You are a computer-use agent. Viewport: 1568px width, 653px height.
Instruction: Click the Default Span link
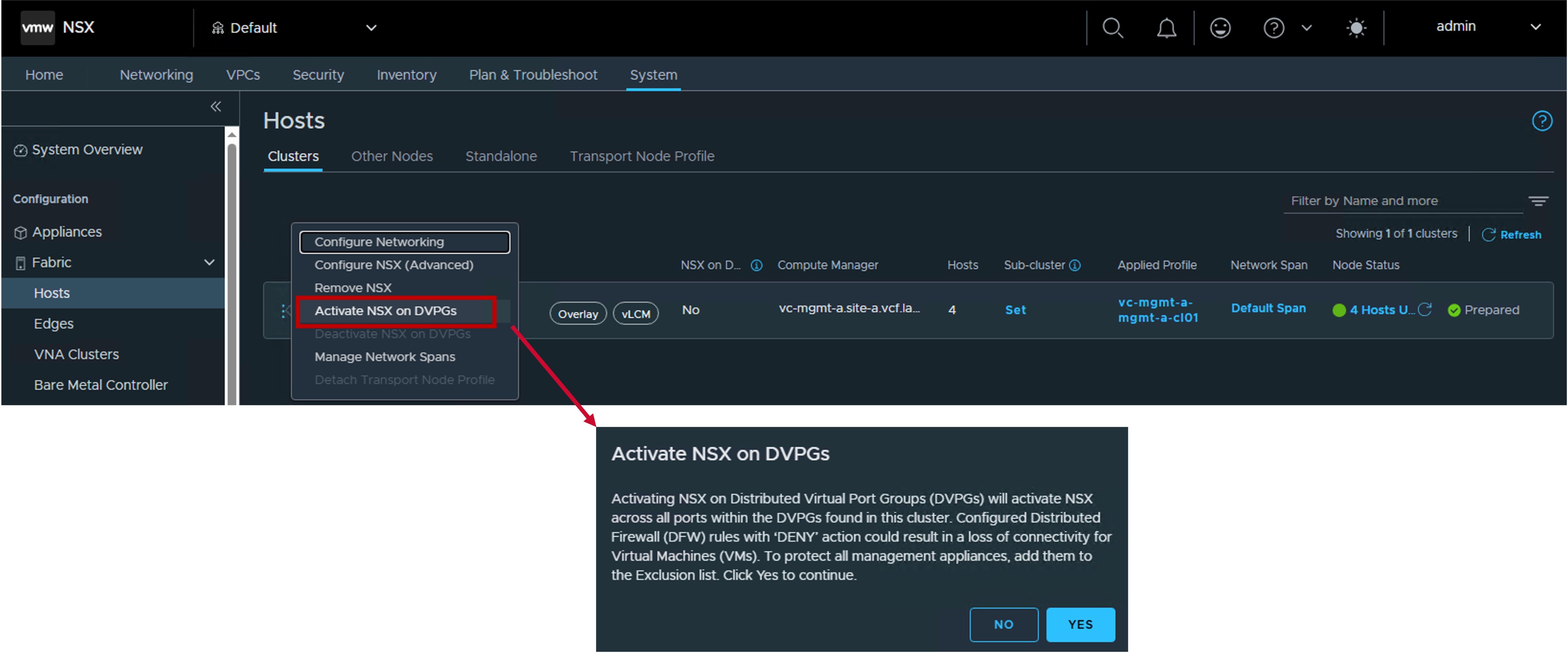click(x=1268, y=309)
